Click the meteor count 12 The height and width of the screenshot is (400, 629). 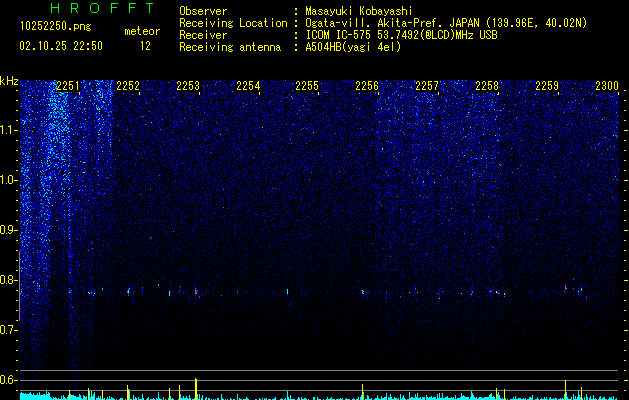pos(145,46)
